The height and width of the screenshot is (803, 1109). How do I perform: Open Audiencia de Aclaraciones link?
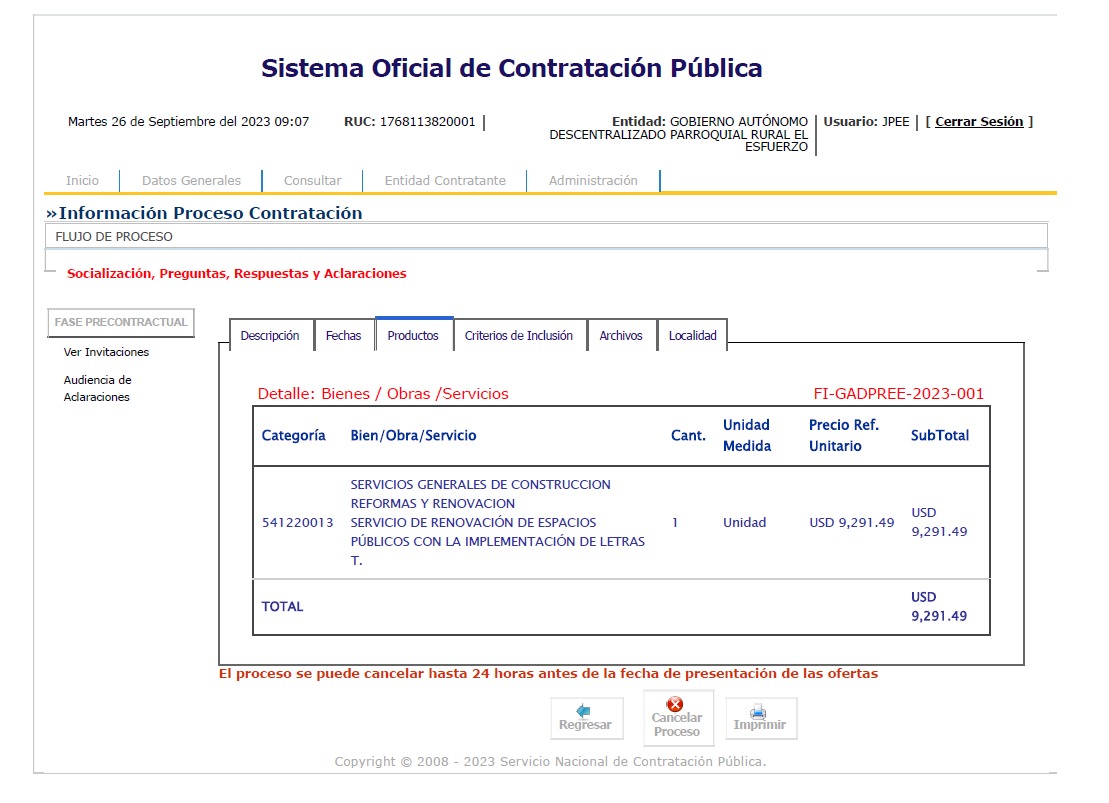(97, 388)
